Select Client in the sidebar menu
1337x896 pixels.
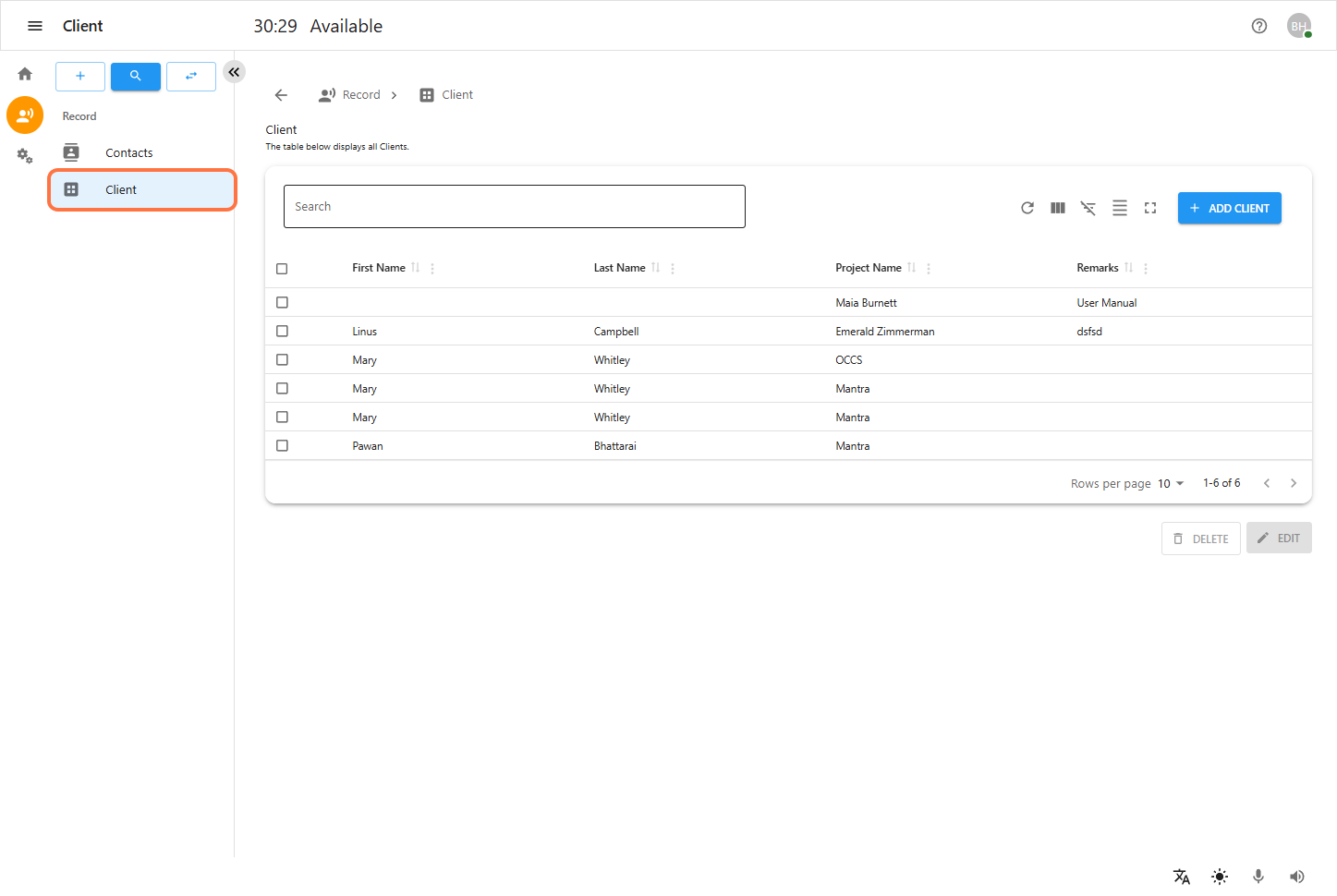click(121, 189)
